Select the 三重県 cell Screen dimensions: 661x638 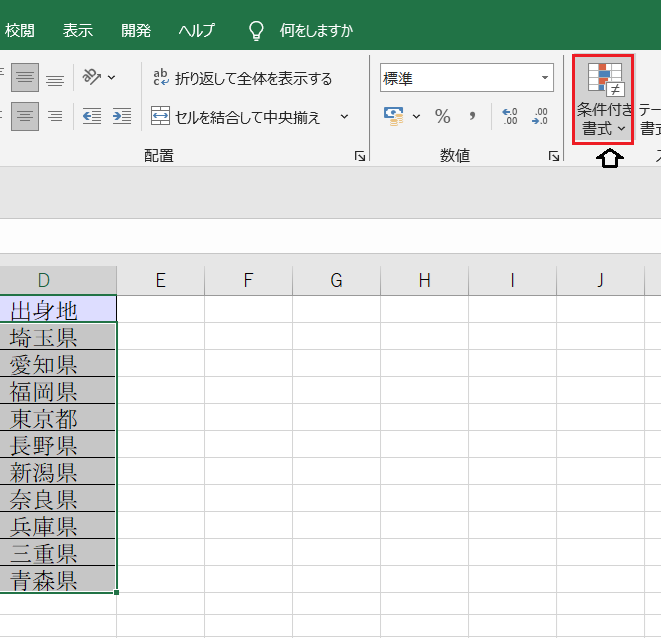(x=58, y=552)
